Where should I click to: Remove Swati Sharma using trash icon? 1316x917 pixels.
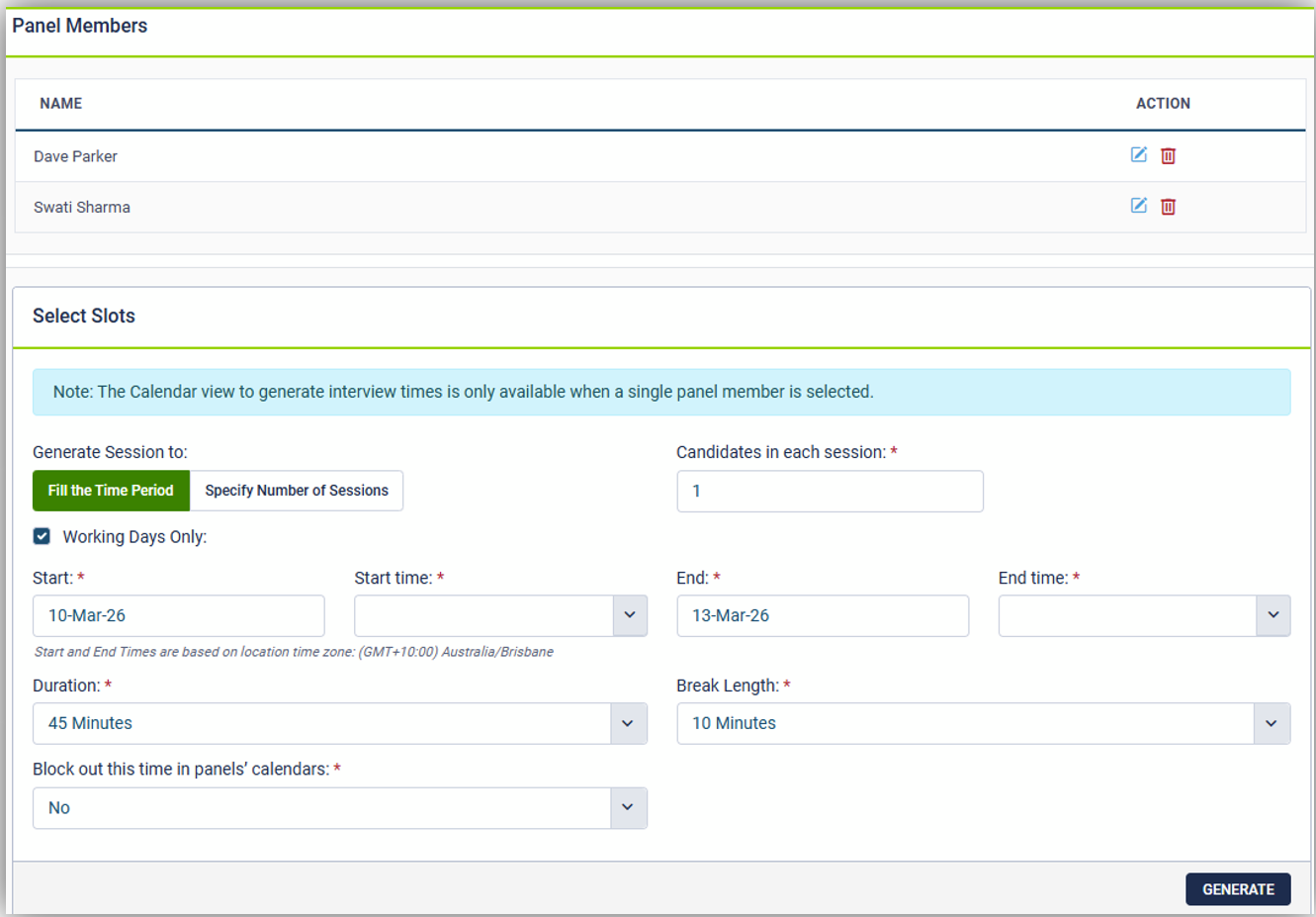click(1168, 207)
